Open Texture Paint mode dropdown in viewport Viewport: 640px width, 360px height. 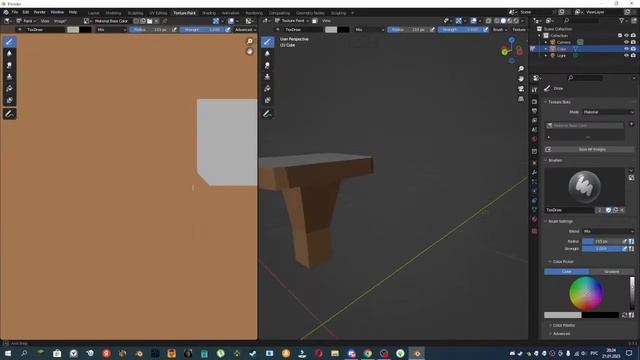(x=293, y=21)
